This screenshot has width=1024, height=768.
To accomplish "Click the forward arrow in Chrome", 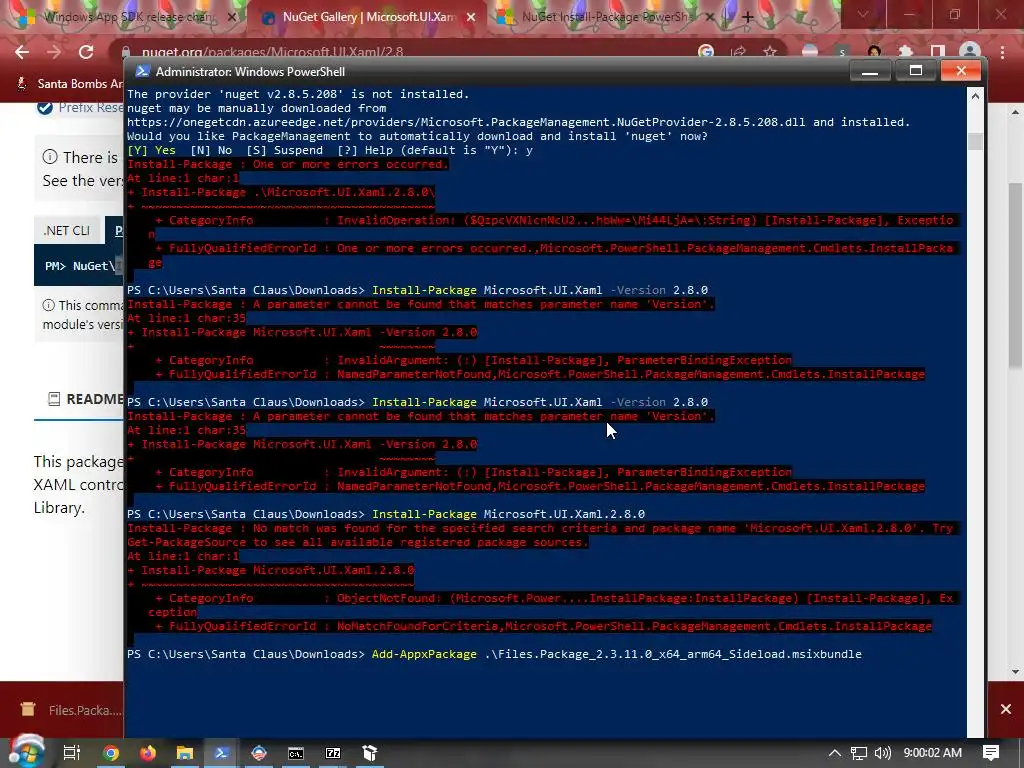I will pyautogui.click(x=54, y=52).
